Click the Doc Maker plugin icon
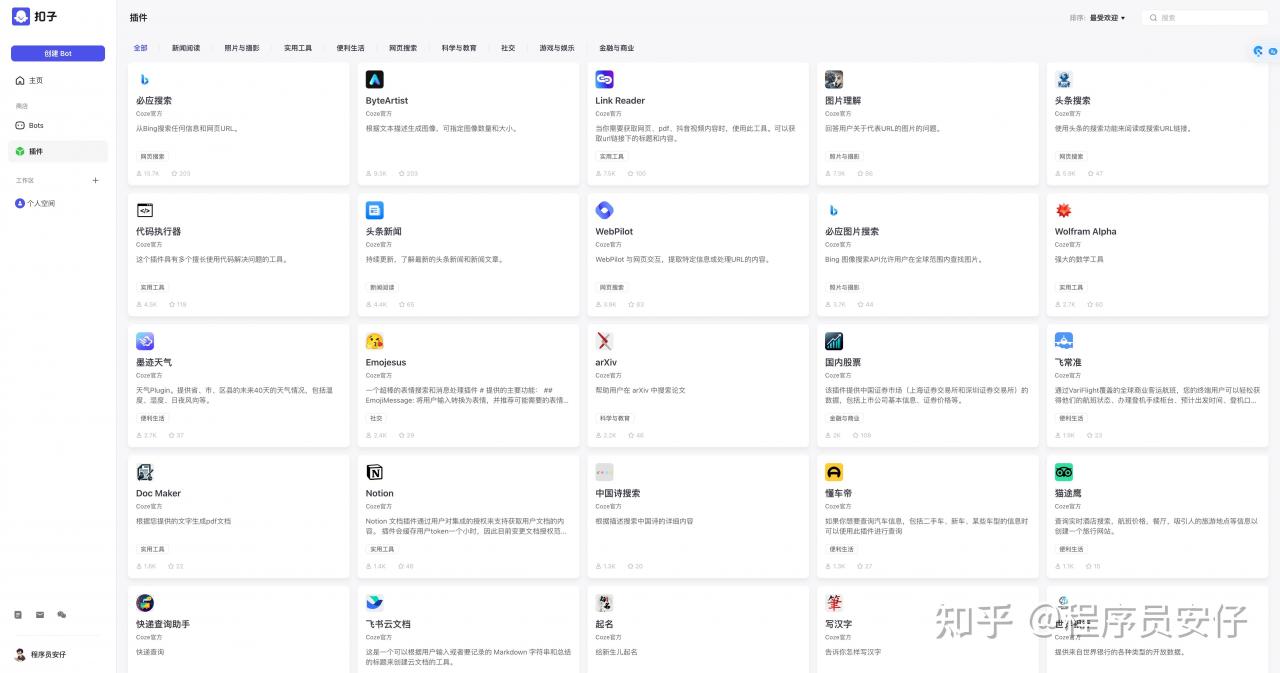Image resolution: width=1280 pixels, height=673 pixels. [145, 472]
